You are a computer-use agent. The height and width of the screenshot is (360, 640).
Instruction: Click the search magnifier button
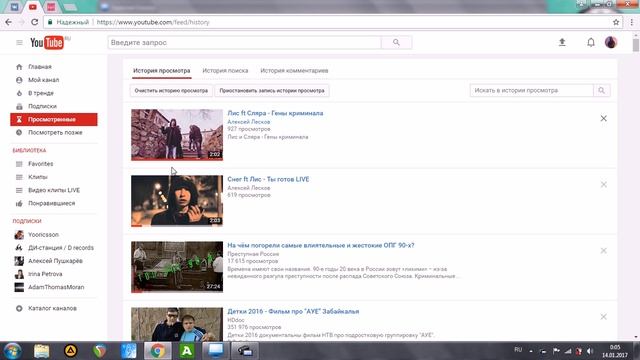tap(396, 42)
